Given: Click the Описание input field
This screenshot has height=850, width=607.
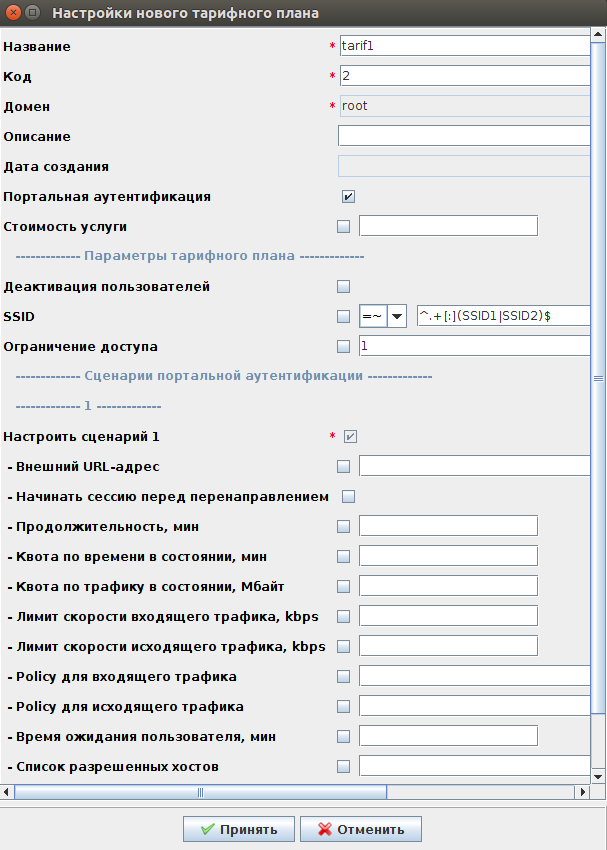Looking at the screenshot, I should [x=464, y=136].
